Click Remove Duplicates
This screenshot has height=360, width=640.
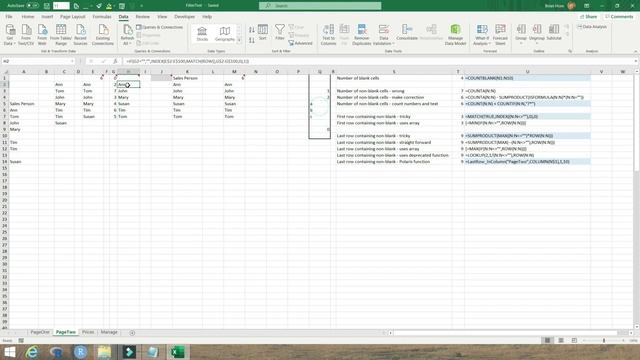[x=362, y=34]
